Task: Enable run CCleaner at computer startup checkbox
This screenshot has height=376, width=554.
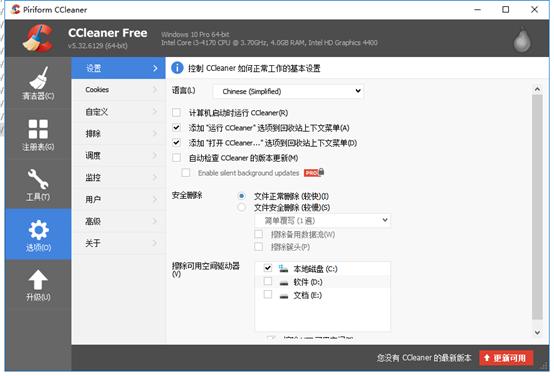Action: [176, 113]
